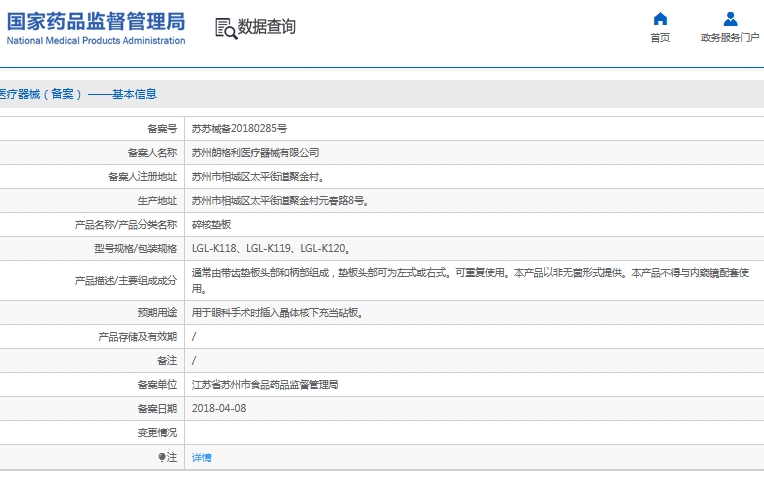Click model spec LGL-K118、LGL-K119、LGL-K120

point(271,248)
